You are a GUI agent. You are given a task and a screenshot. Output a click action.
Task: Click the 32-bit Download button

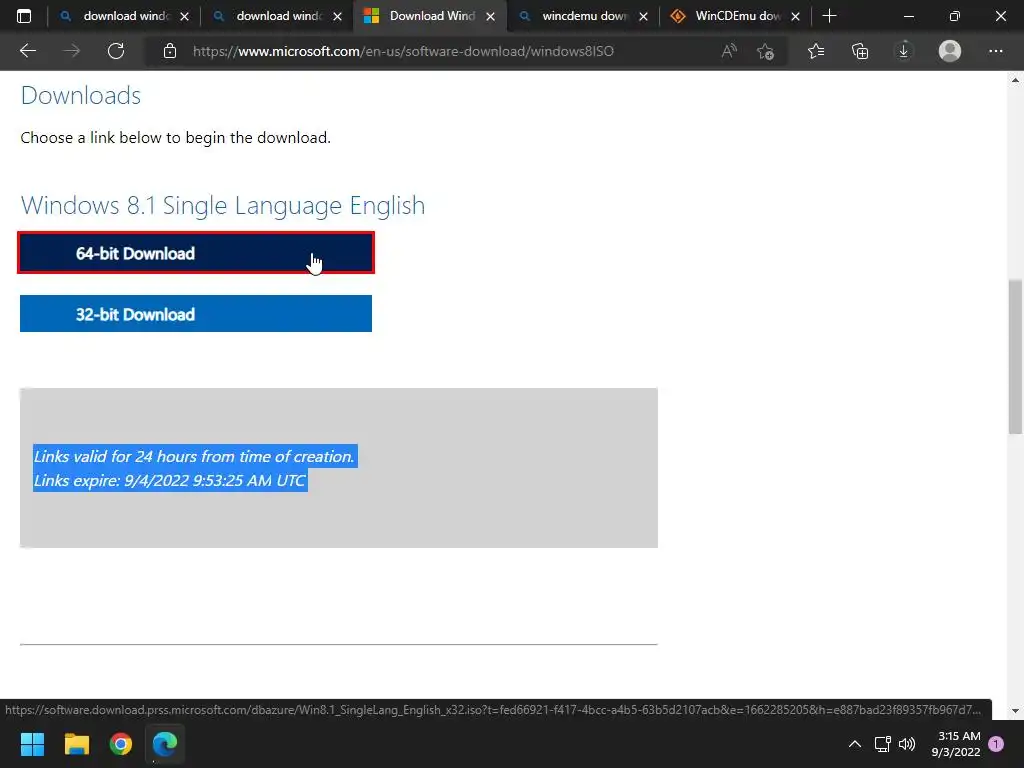click(196, 313)
